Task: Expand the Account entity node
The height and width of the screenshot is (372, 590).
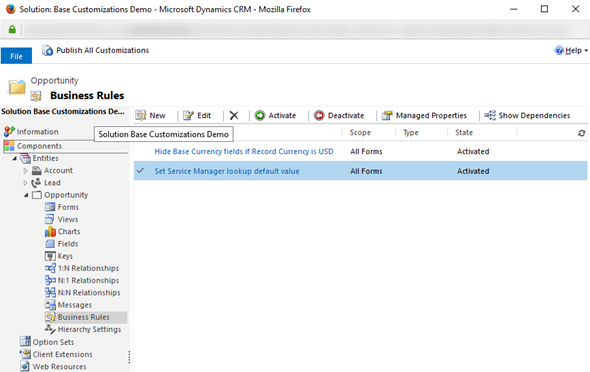Action: click(x=25, y=171)
